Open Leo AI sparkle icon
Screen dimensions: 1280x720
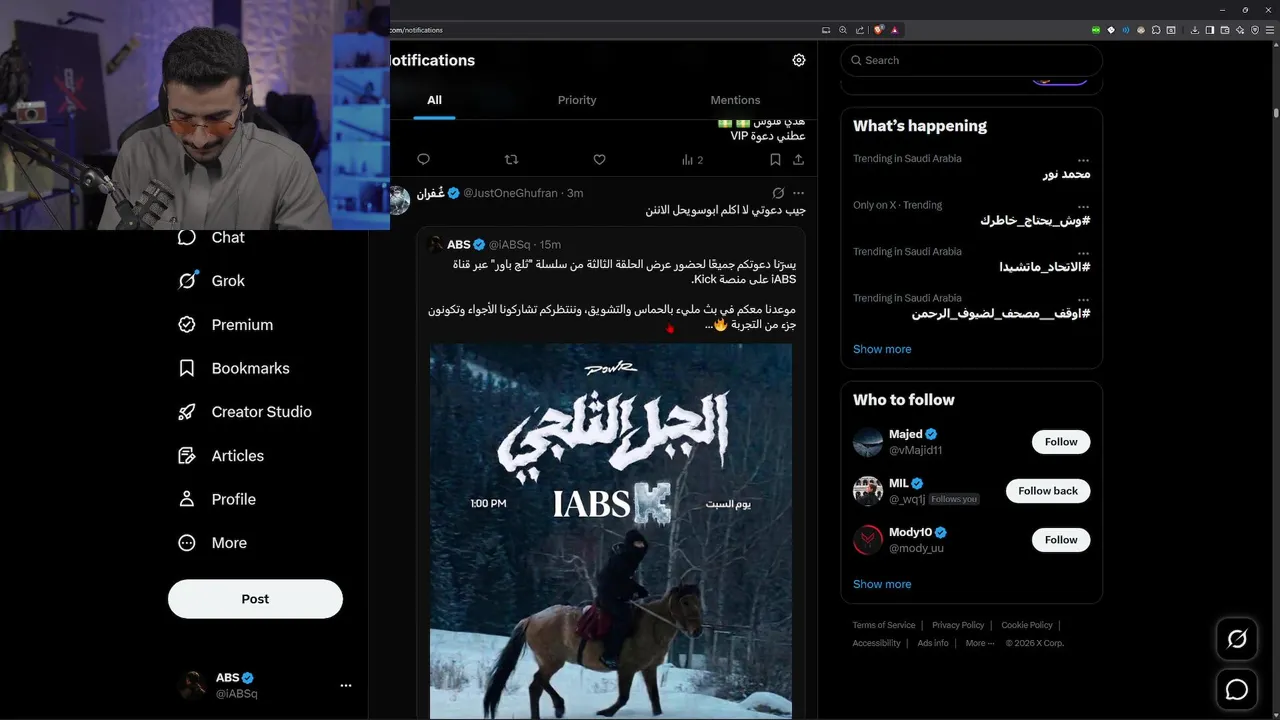click(x=1240, y=30)
